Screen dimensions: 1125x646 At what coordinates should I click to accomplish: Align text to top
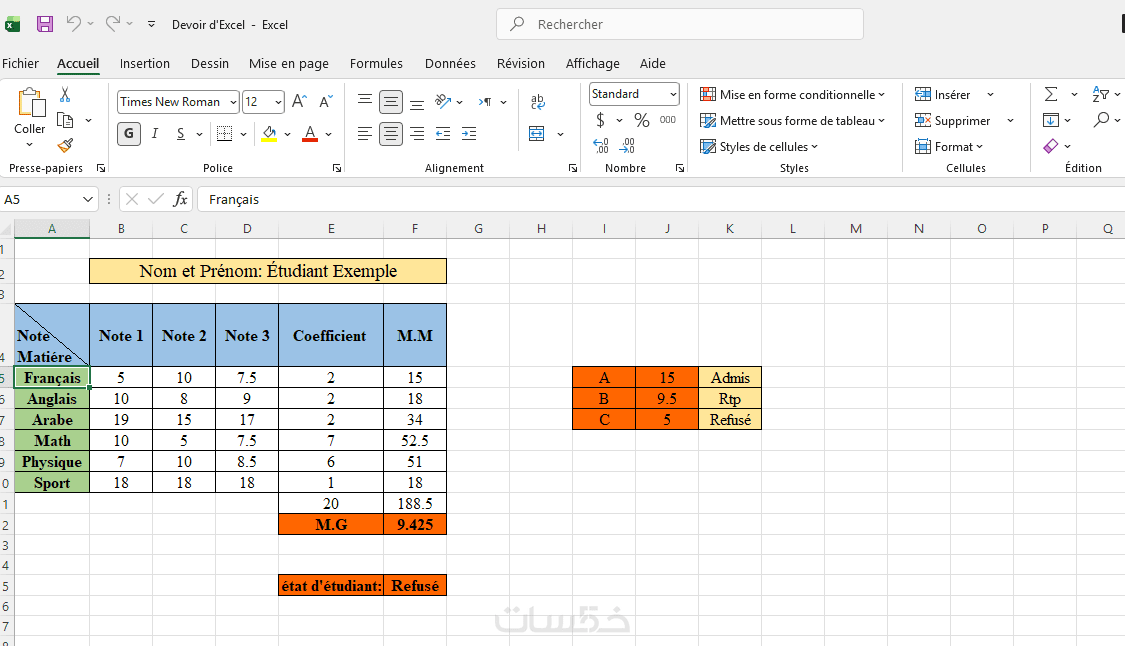click(x=365, y=101)
